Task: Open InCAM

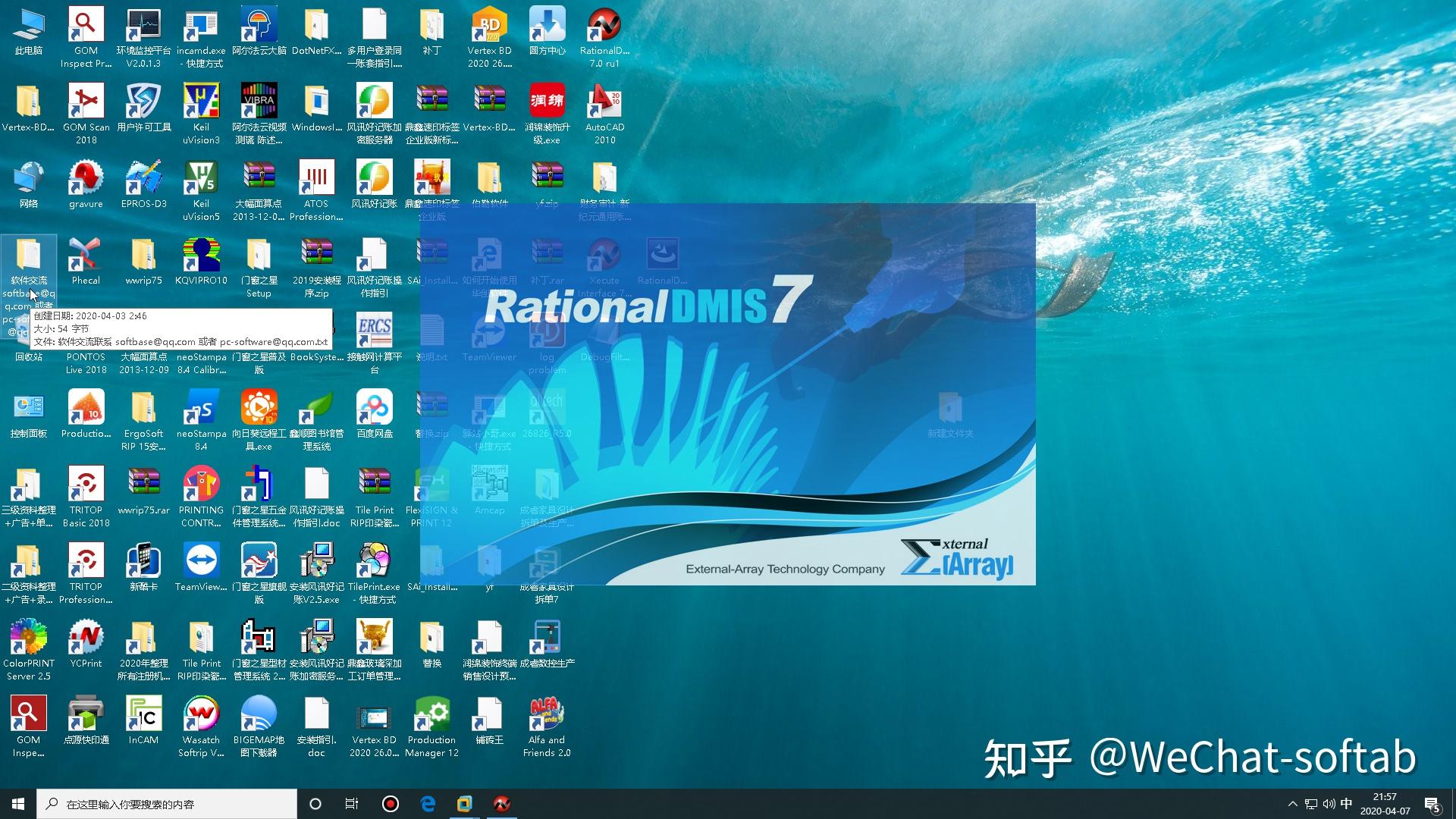Action: (x=143, y=714)
